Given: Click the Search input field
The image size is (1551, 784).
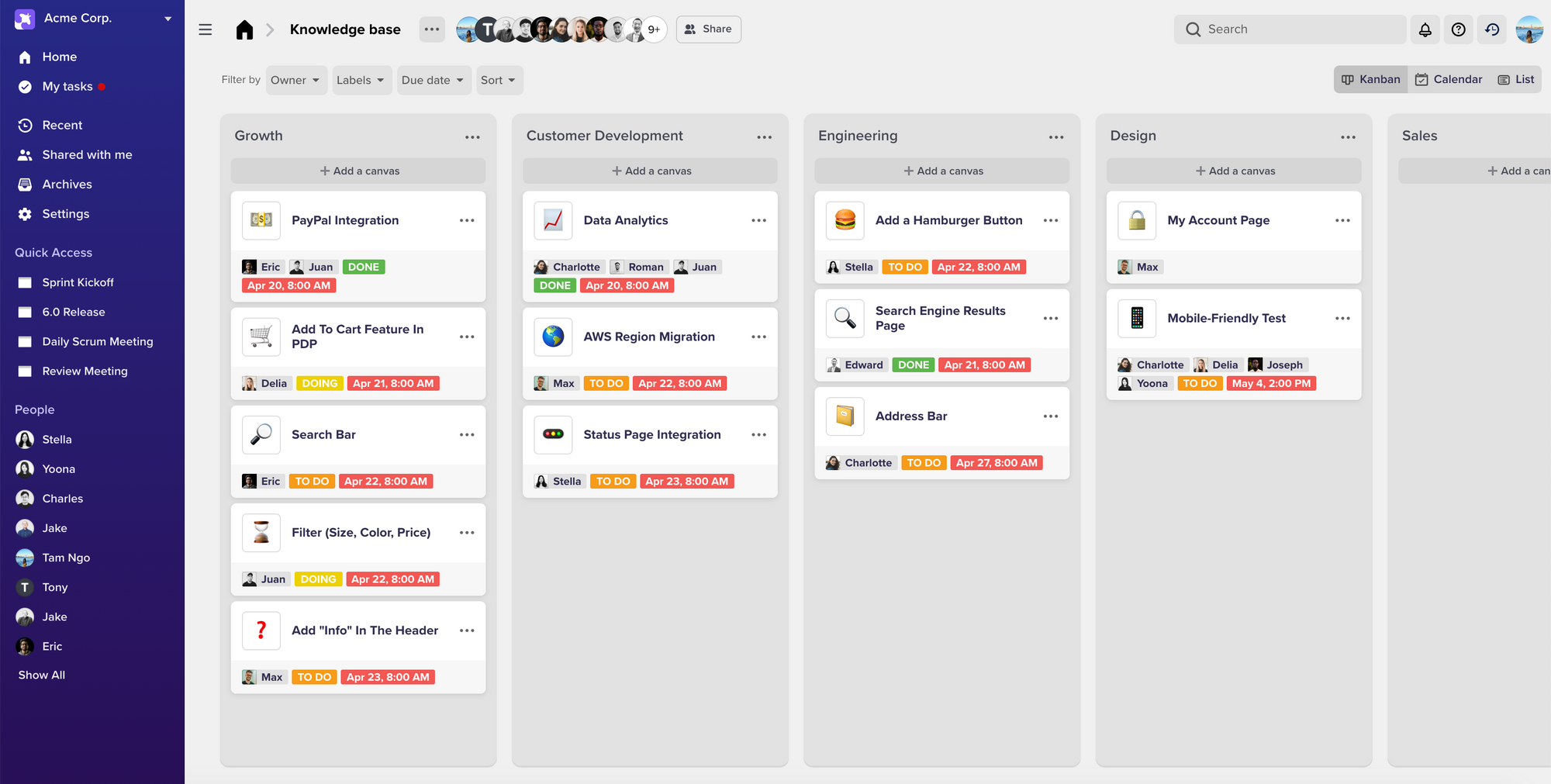Looking at the screenshot, I should [1290, 29].
